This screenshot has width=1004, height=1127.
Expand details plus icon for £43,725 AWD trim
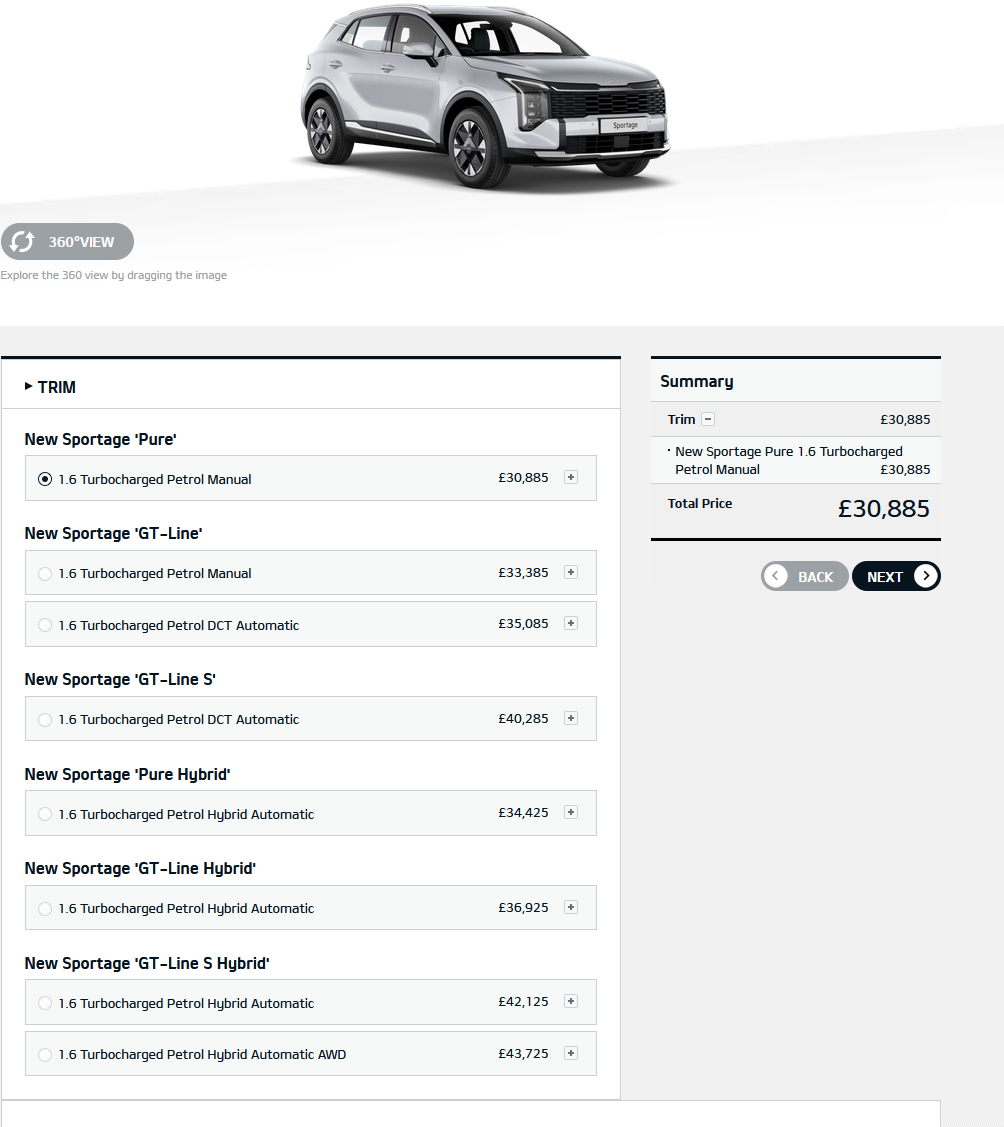pos(571,1053)
